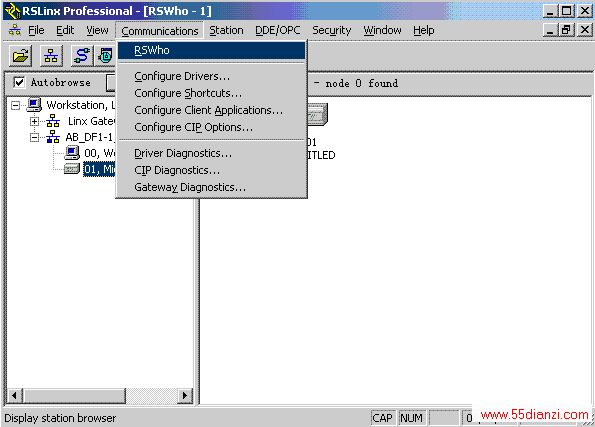Click the 'node 0 found' status text
The height and width of the screenshot is (427, 595).
coord(361,83)
